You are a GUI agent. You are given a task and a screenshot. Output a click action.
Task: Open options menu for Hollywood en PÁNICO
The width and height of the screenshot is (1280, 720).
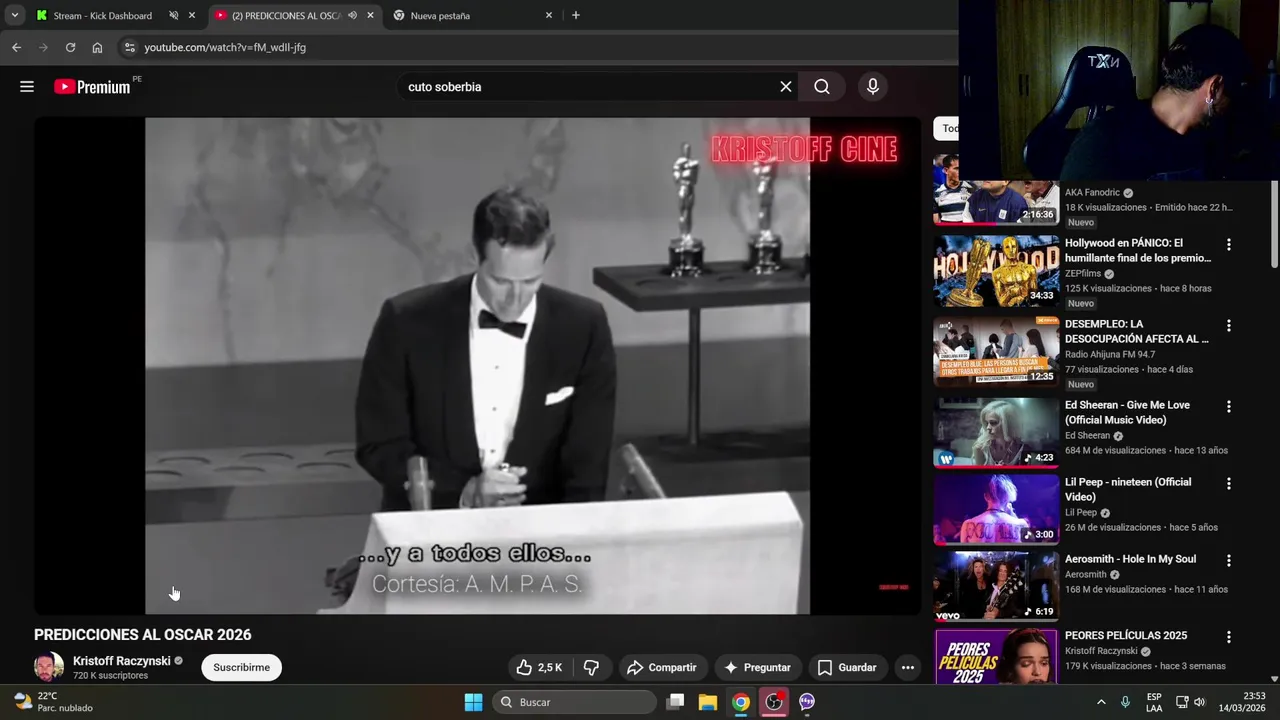click(1229, 244)
